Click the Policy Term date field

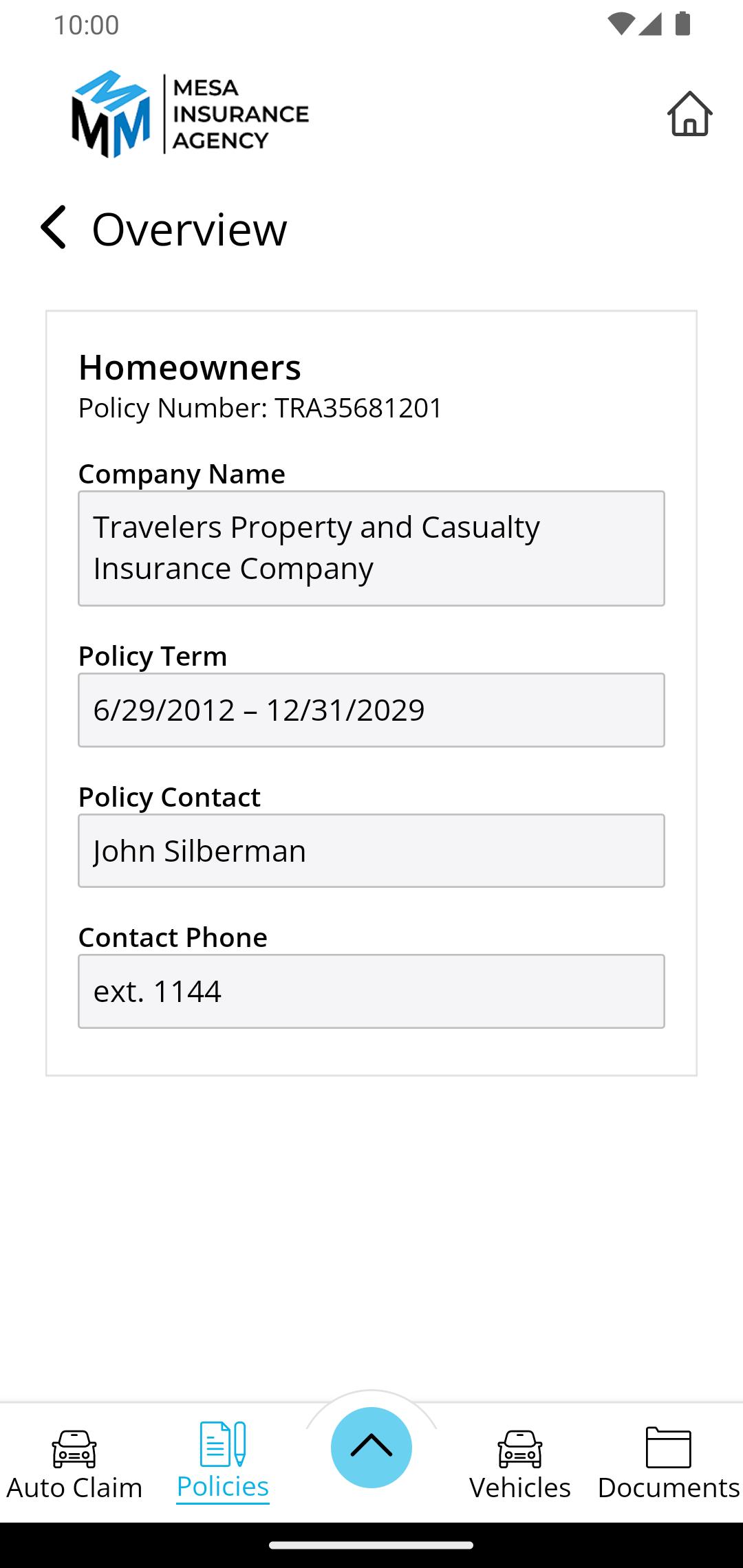[x=371, y=710]
